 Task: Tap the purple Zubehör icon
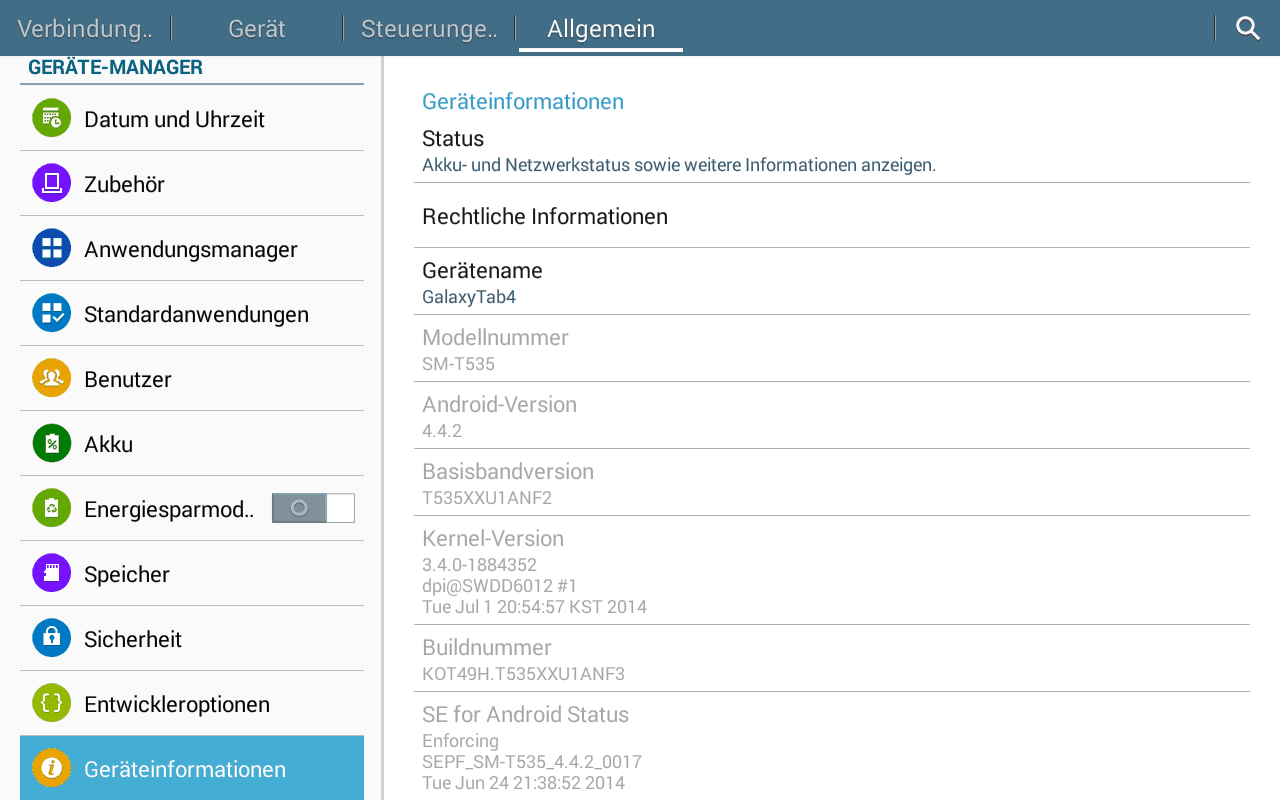[51, 183]
